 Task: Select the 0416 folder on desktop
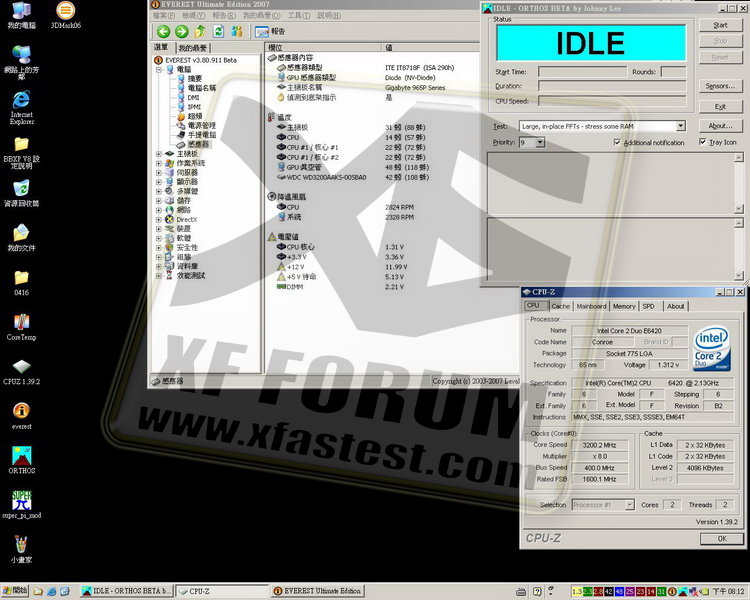tap(22, 282)
